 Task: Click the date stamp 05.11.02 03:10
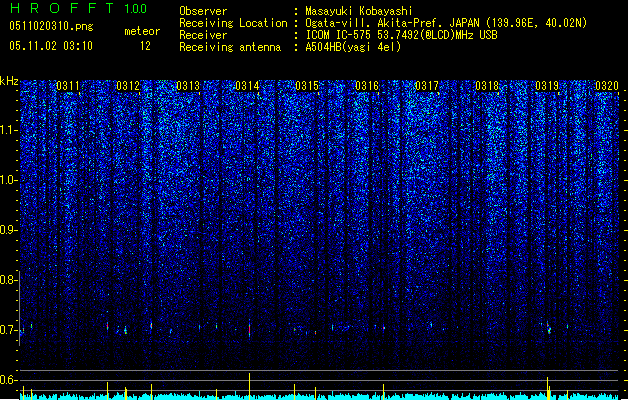pyautogui.click(x=51, y=46)
